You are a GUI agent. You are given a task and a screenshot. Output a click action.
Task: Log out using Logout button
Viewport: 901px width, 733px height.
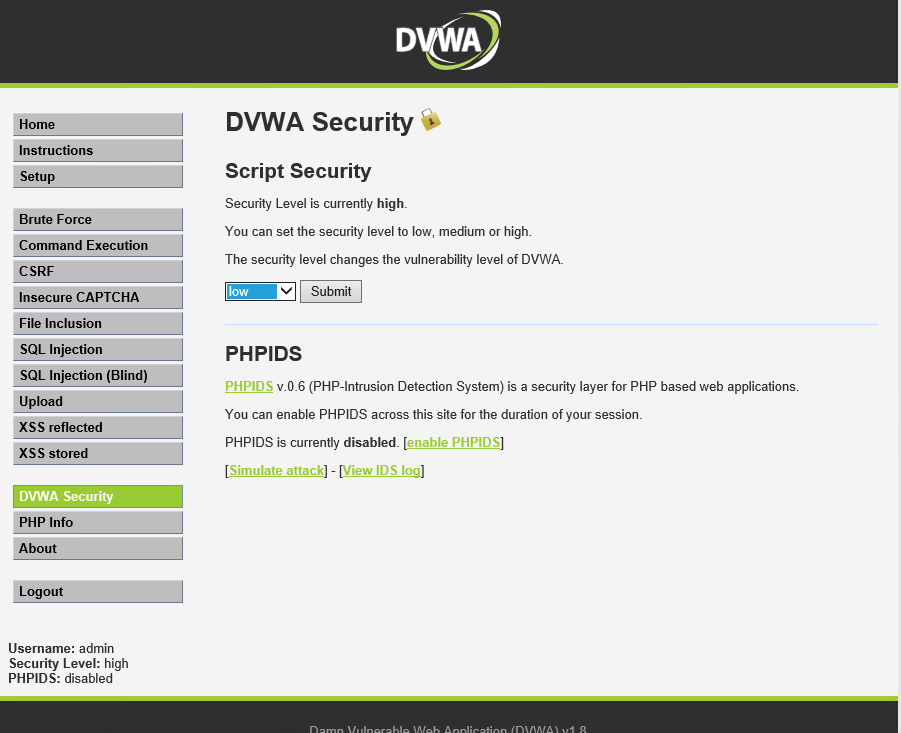[98, 591]
